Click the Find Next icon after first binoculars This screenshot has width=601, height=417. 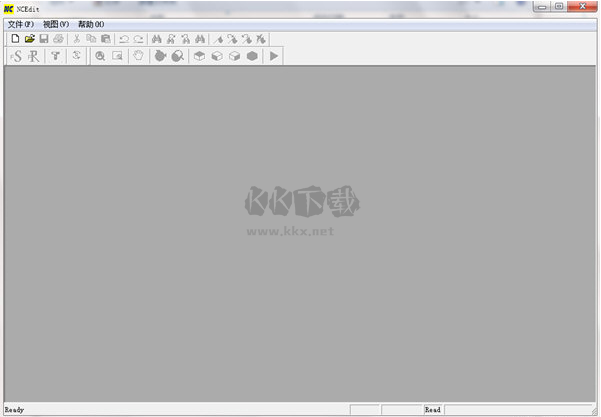click(x=171, y=39)
